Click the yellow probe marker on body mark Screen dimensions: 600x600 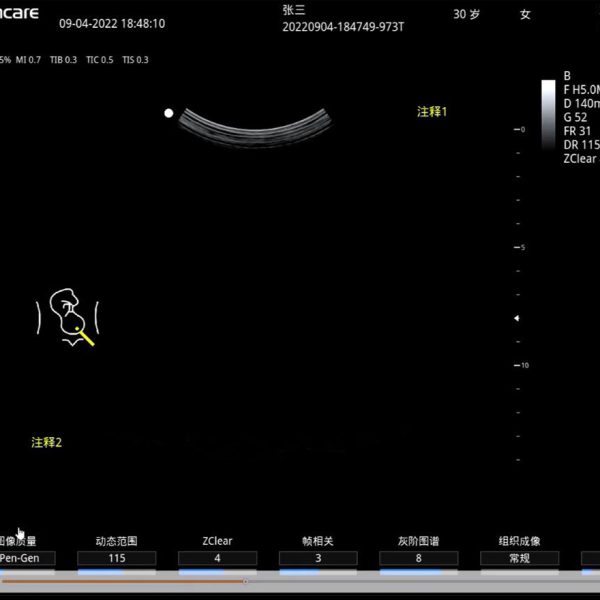coord(86,337)
